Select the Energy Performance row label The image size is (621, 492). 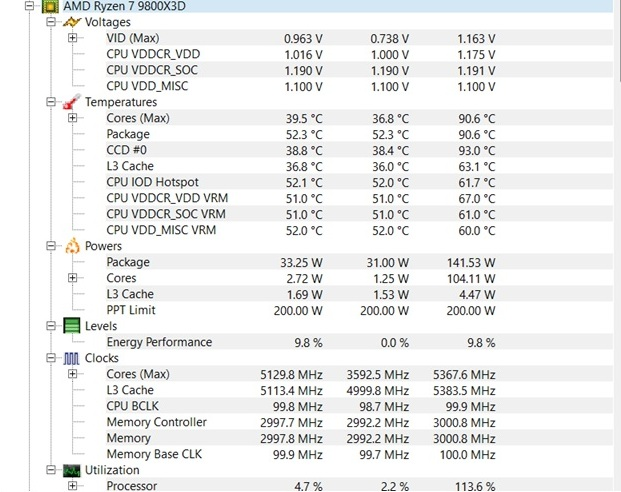tap(159, 342)
